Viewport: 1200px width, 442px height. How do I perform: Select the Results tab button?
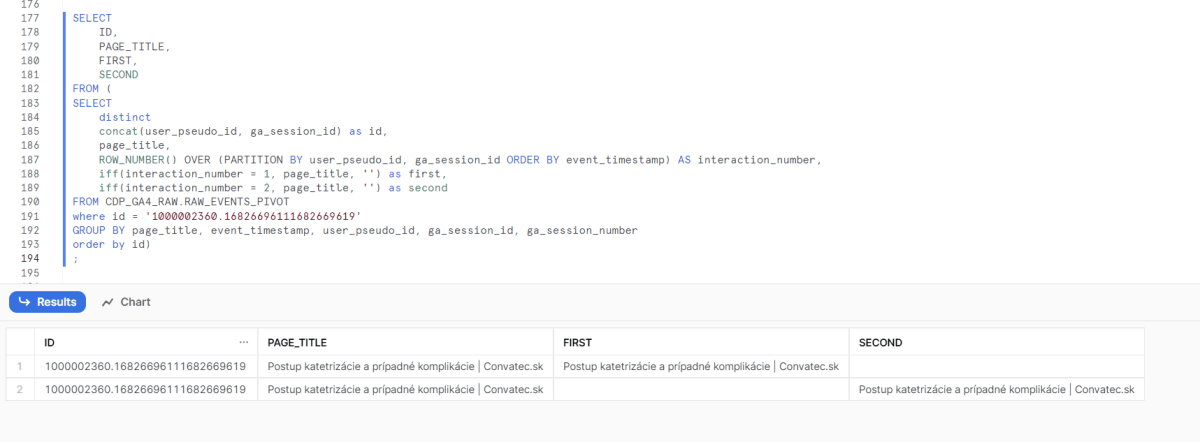(48, 302)
